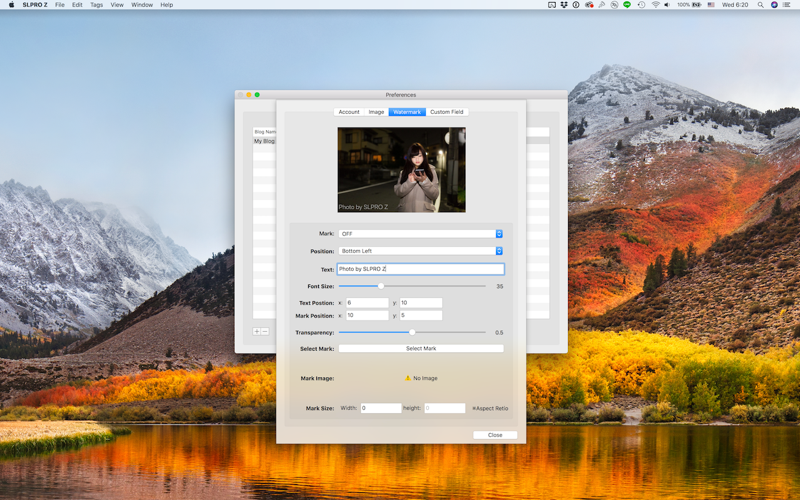Open the Edit menu
Image resolution: width=800 pixels, height=500 pixels.
click(x=77, y=5)
